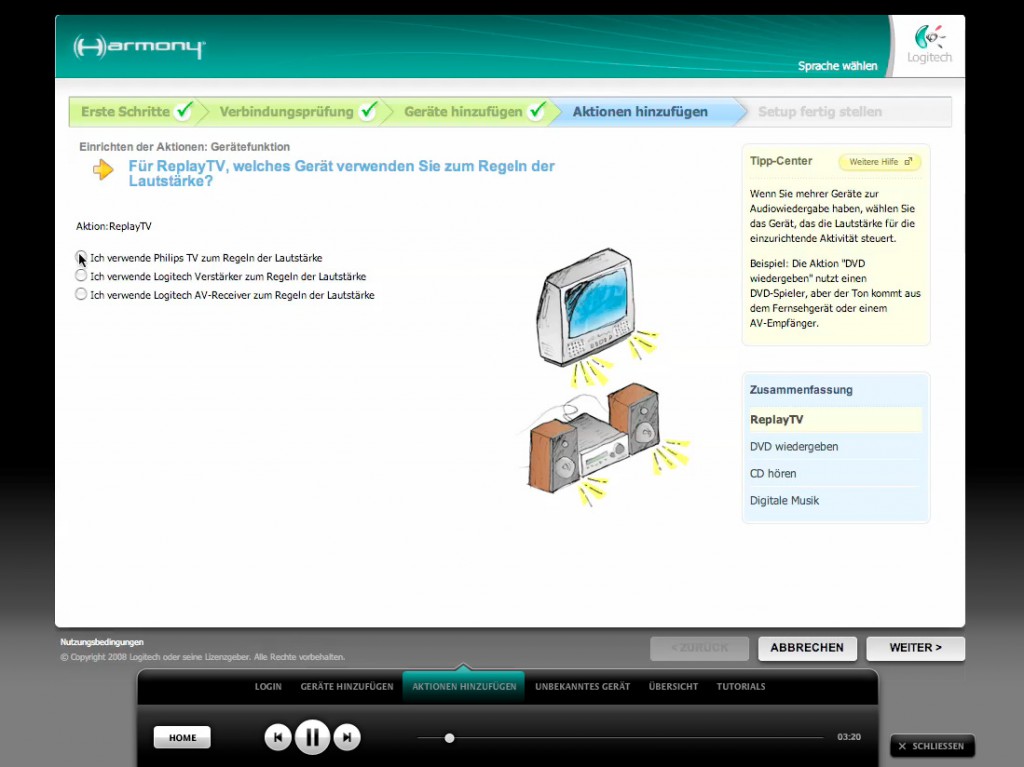Image resolution: width=1024 pixels, height=767 pixels.
Task: Click green checkmark on Verbindungsprüfung
Action: (x=369, y=110)
